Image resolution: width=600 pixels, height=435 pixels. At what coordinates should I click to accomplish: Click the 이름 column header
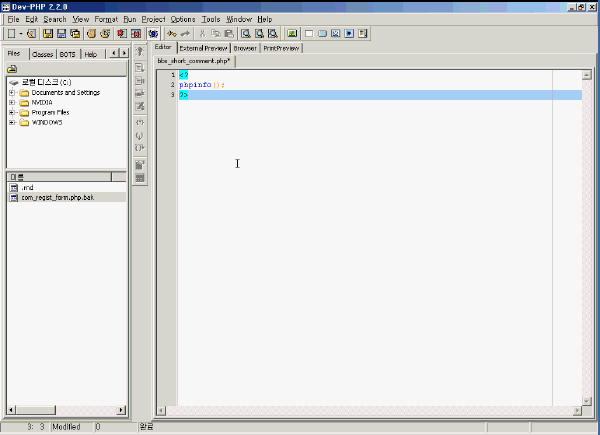[59, 177]
